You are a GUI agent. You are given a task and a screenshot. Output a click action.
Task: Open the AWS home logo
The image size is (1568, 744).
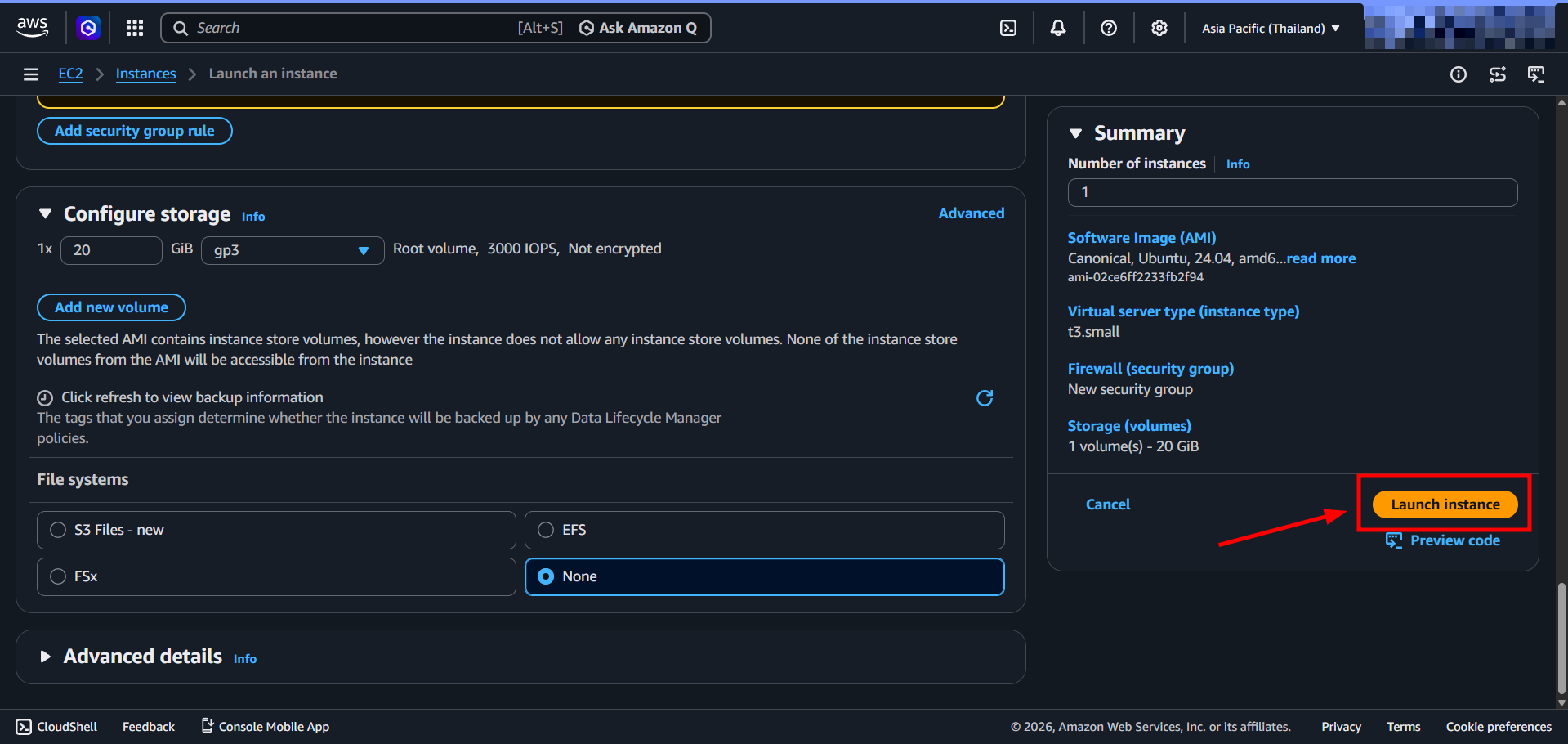[x=32, y=27]
